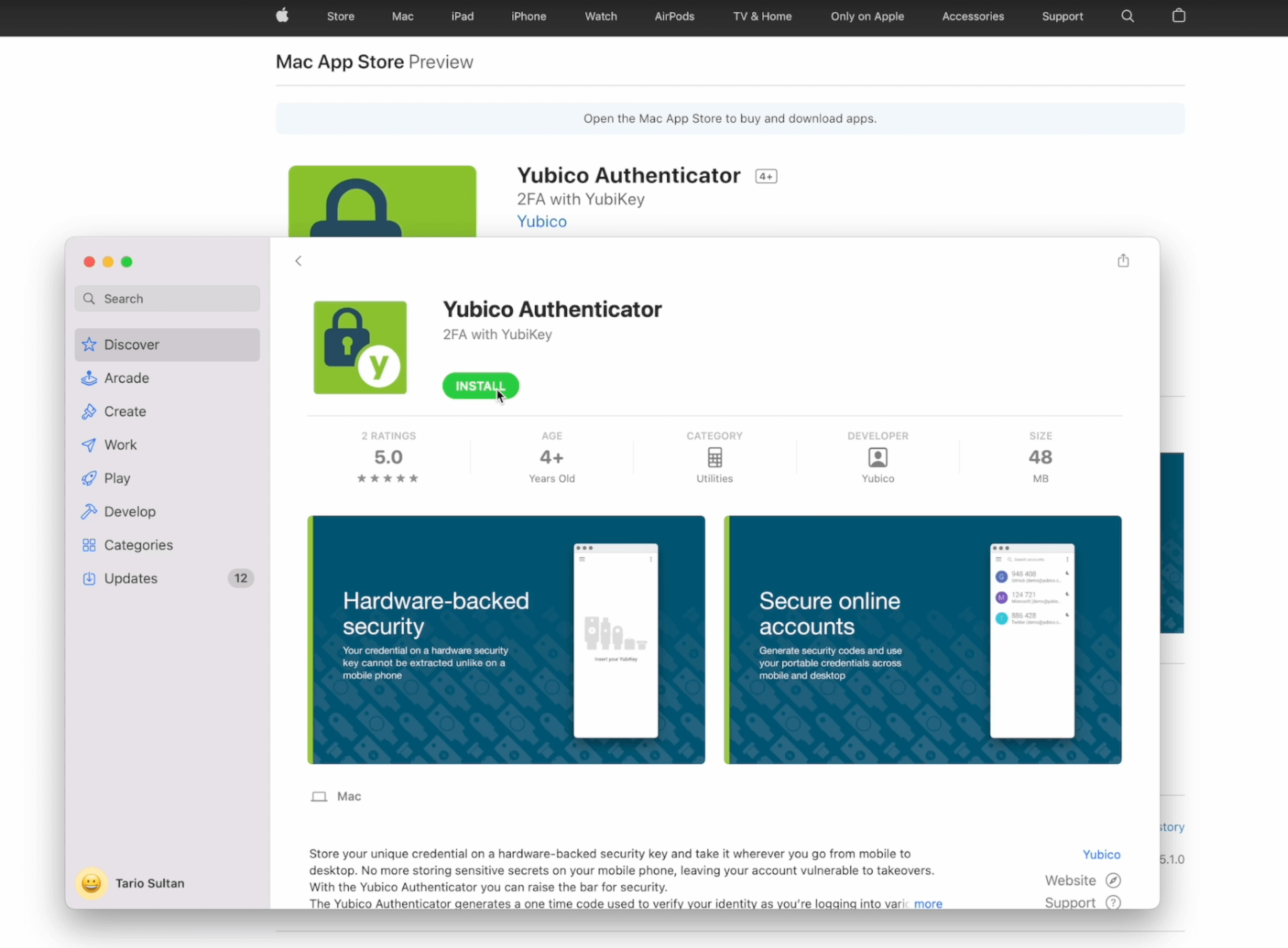Image resolution: width=1288 pixels, height=948 pixels.
Task: Open the search magnifier in Apple nav bar
Action: pyautogui.click(x=1128, y=16)
